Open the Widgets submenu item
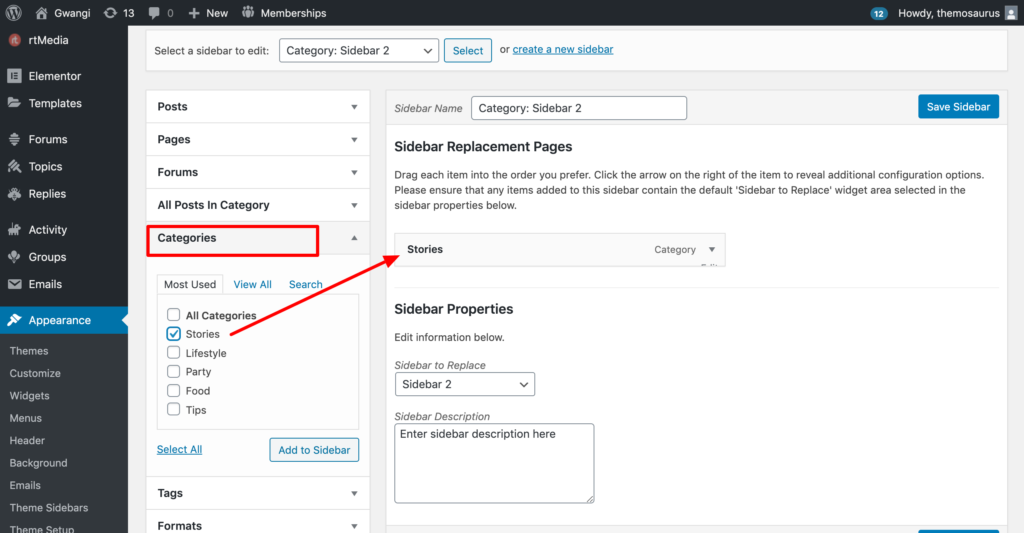The image size is (1024, 533). click(29, 396)
